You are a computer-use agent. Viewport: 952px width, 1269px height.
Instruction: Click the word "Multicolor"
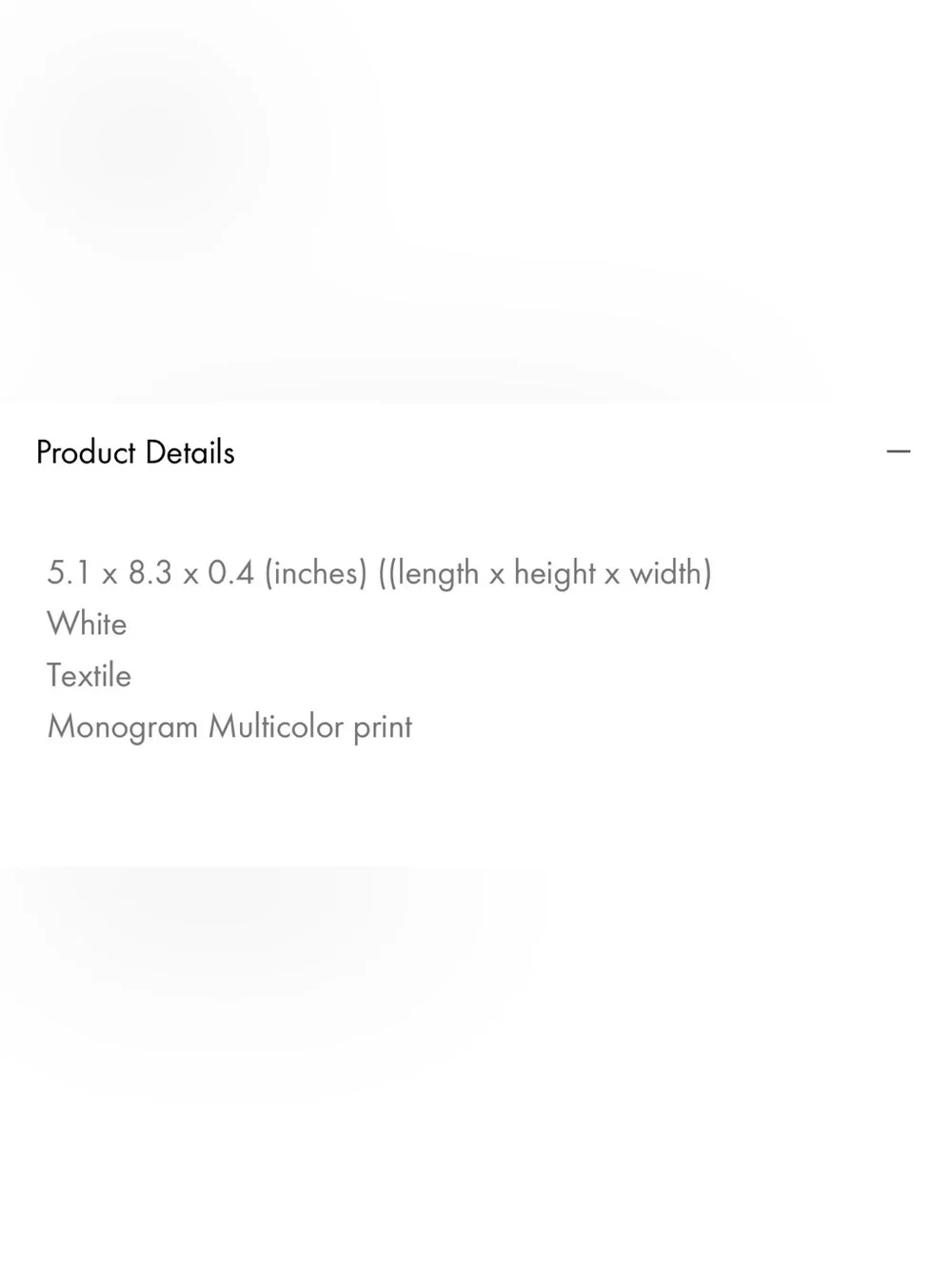[276, 726]
